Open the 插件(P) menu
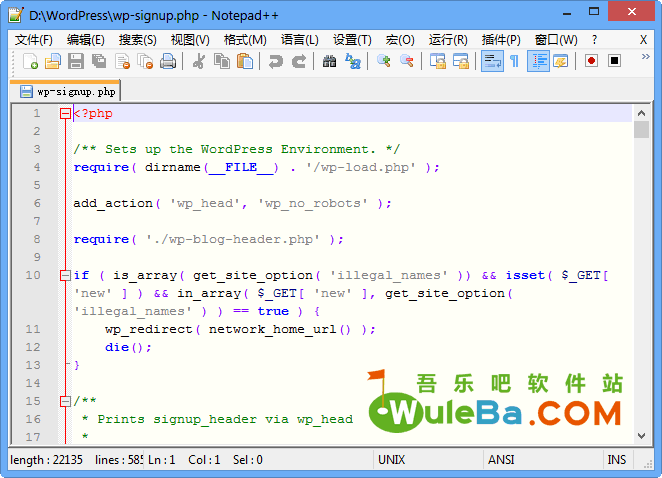The image size is (662, 478). pyautogui.click(x=501, y=40)
